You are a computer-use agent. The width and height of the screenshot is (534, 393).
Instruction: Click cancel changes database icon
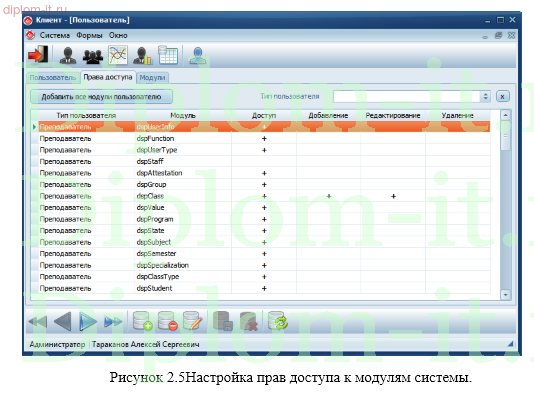tap(249, 321)
